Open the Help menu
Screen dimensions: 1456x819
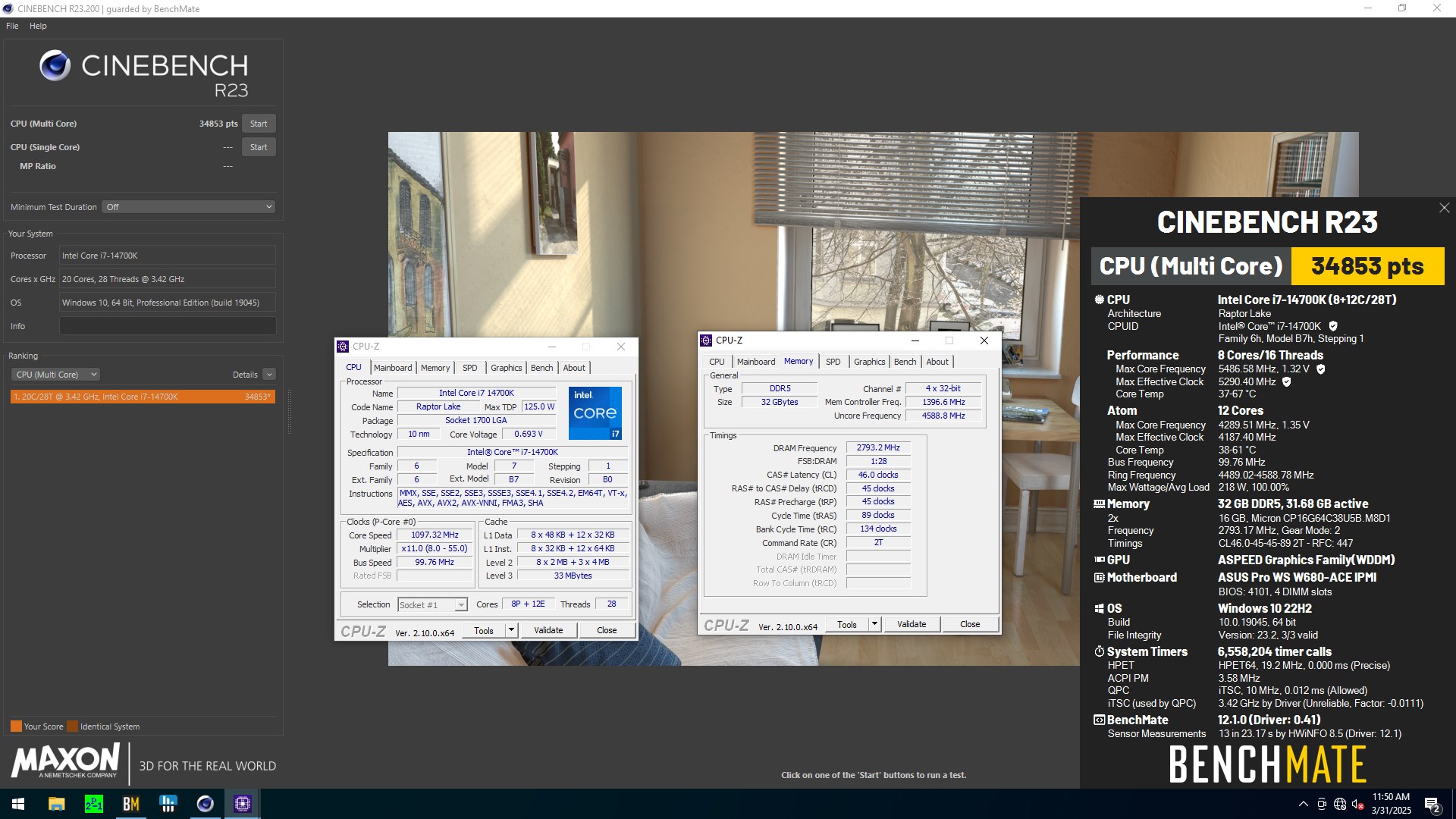(38, 26)
